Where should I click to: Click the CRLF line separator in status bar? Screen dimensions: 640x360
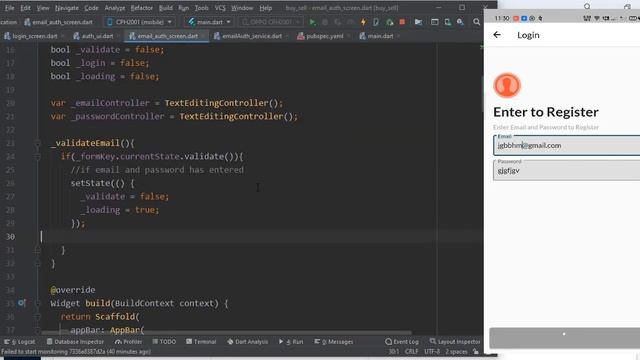click(411, 351)
